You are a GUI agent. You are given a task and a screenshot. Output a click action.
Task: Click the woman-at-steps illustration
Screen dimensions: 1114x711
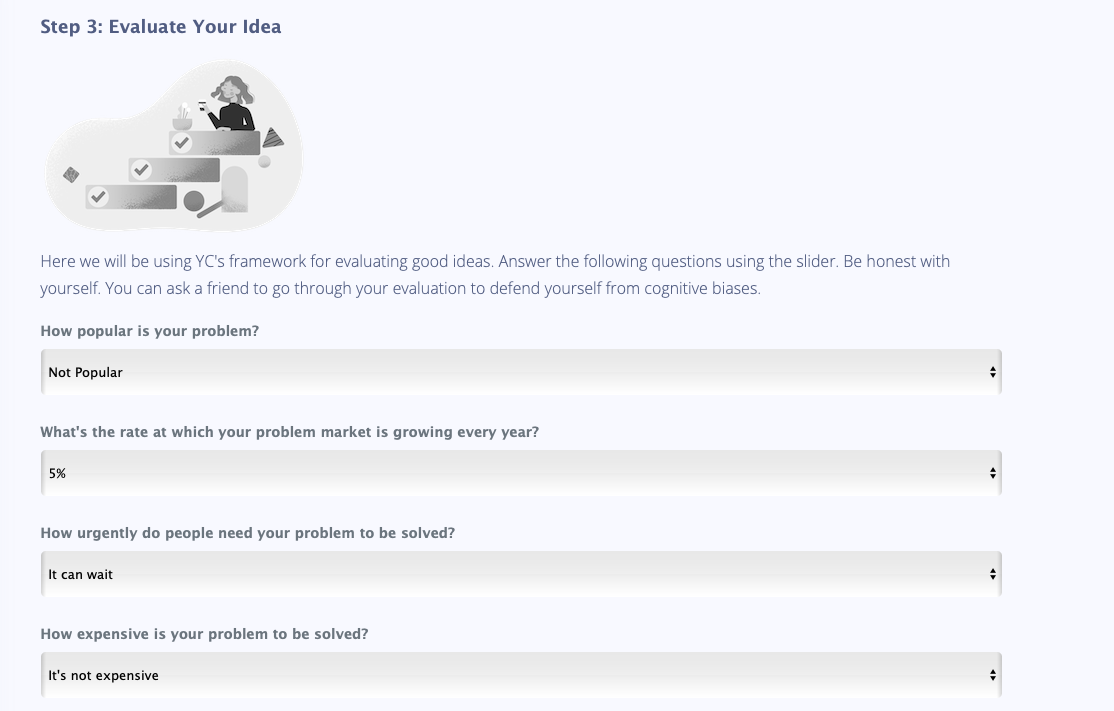(174, 146)
